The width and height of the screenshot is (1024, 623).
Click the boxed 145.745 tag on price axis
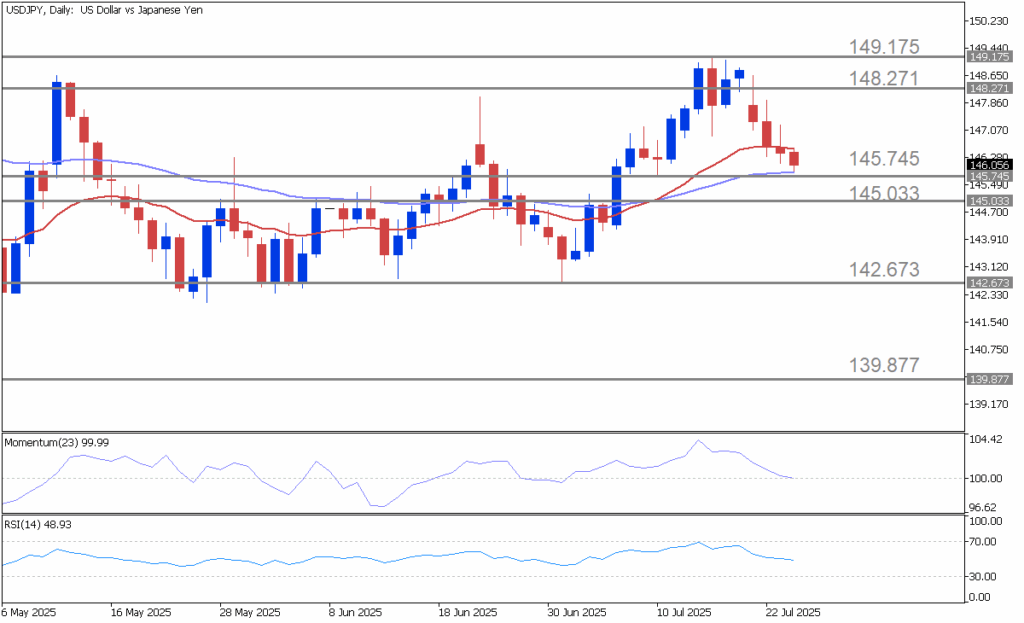pyautogui.click(x=989, y=176)
